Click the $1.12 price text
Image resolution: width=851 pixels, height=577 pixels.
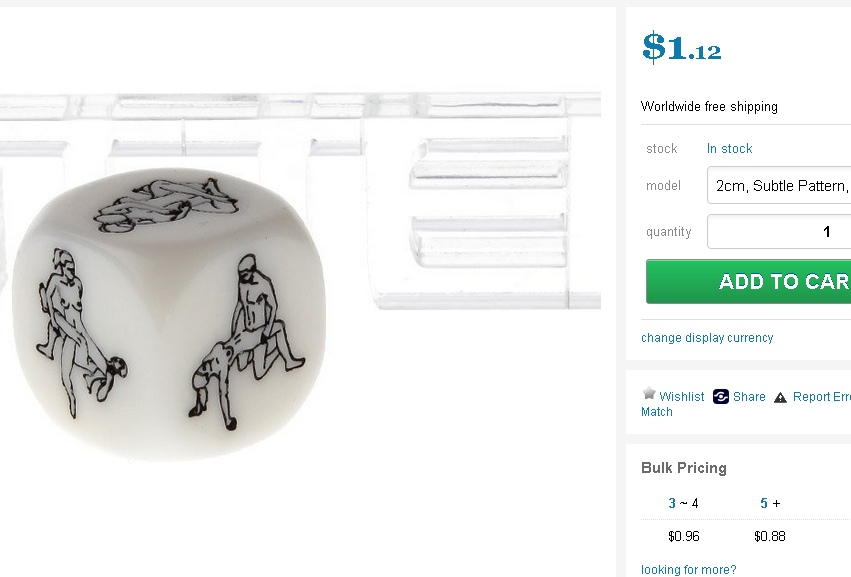pos(681,48)
